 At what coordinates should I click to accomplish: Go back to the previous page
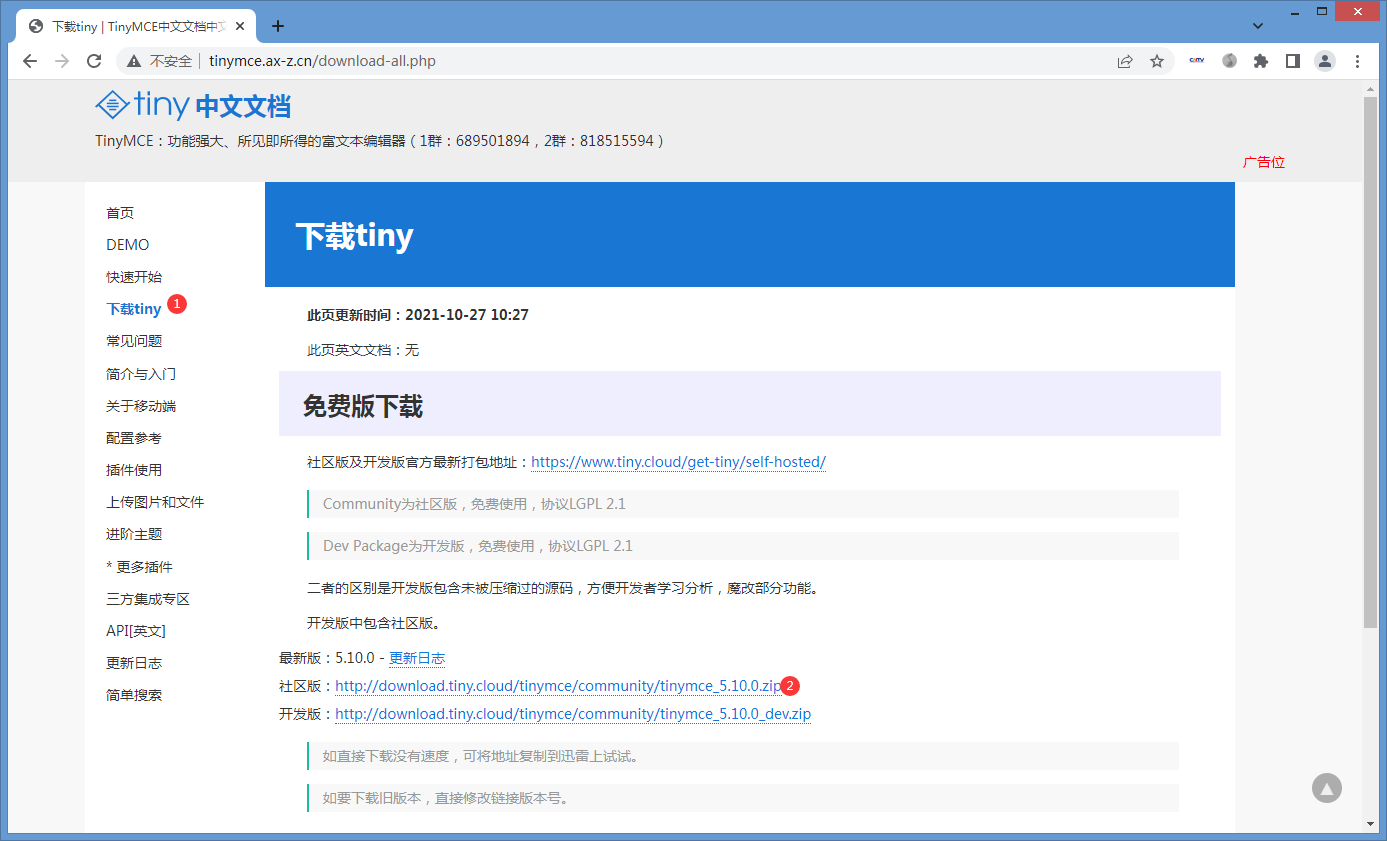(30, 61)
